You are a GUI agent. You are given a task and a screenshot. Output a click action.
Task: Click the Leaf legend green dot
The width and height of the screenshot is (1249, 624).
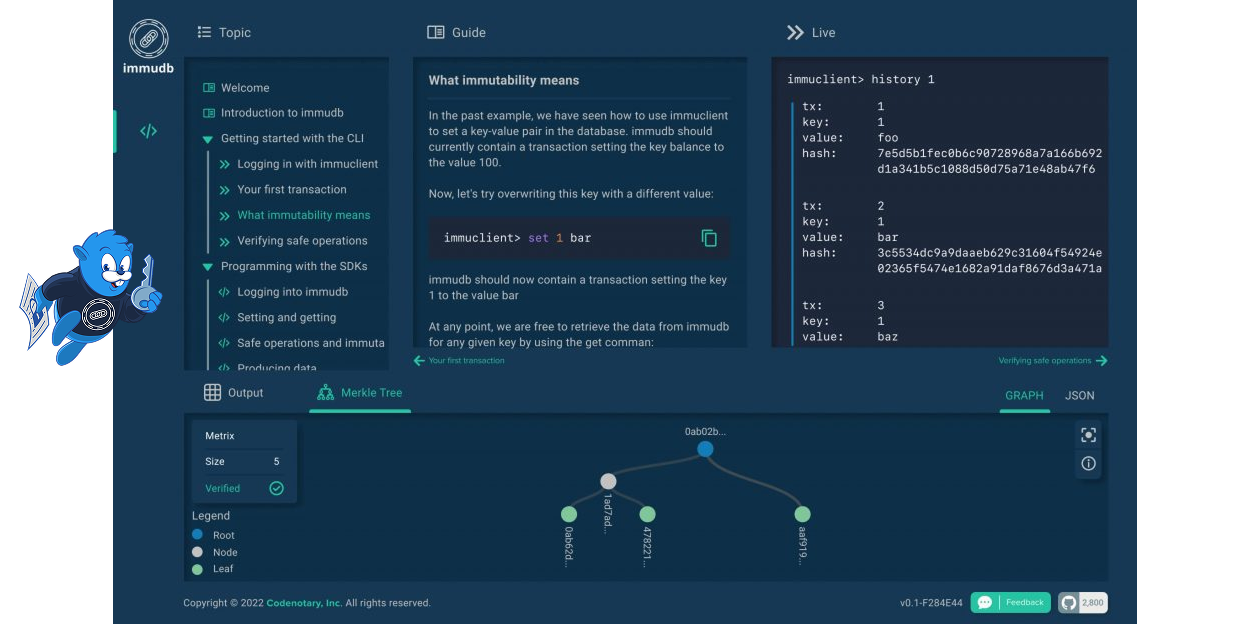197,569
